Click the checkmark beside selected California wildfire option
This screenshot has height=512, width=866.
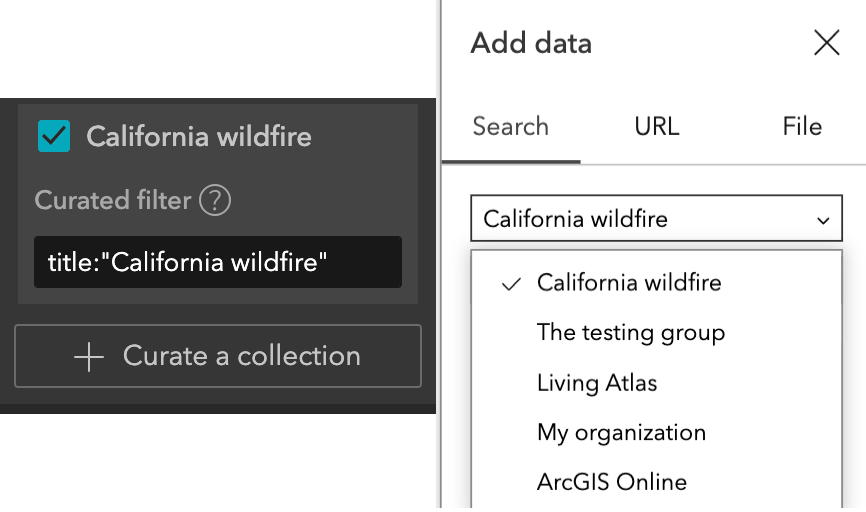pos(512,283)
